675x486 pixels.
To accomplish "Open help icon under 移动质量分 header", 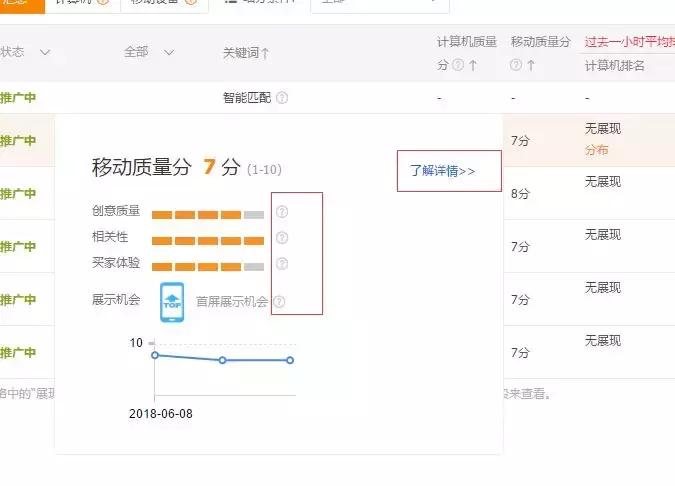I will (x=516, y=65).
